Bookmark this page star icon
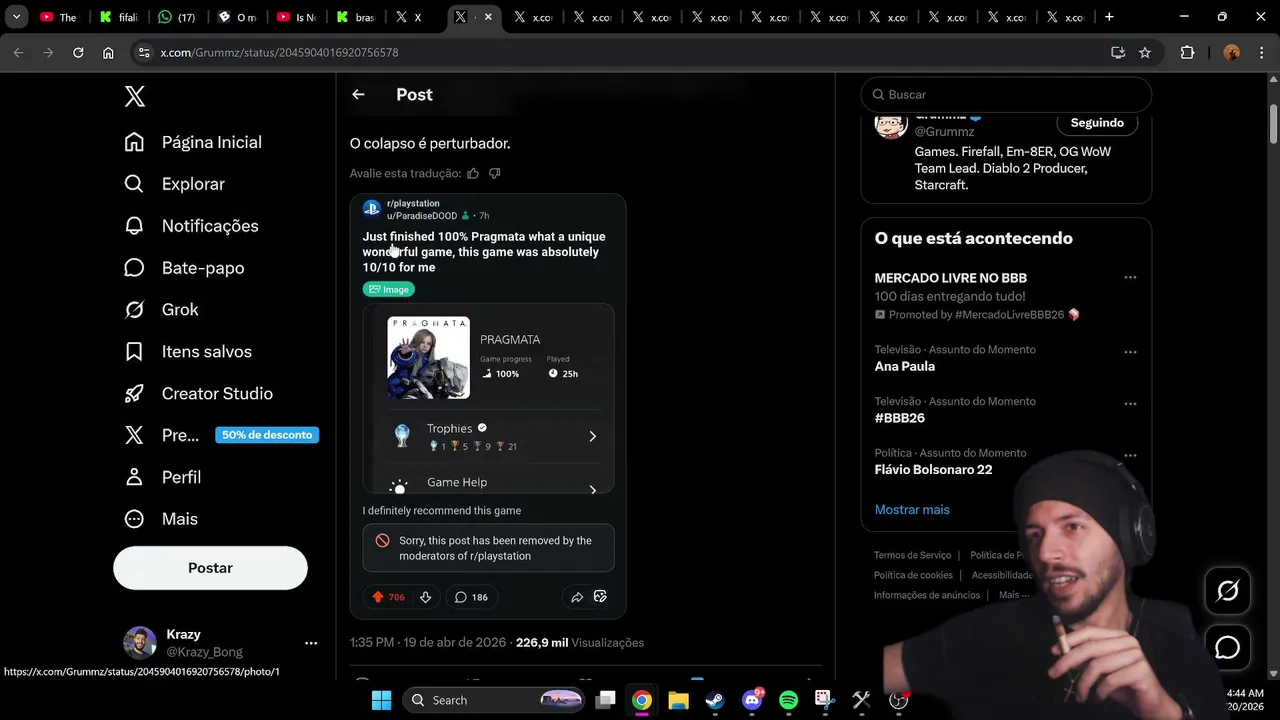The height and width of the screenshot is (720, 1280). [x=1145, y=52]
